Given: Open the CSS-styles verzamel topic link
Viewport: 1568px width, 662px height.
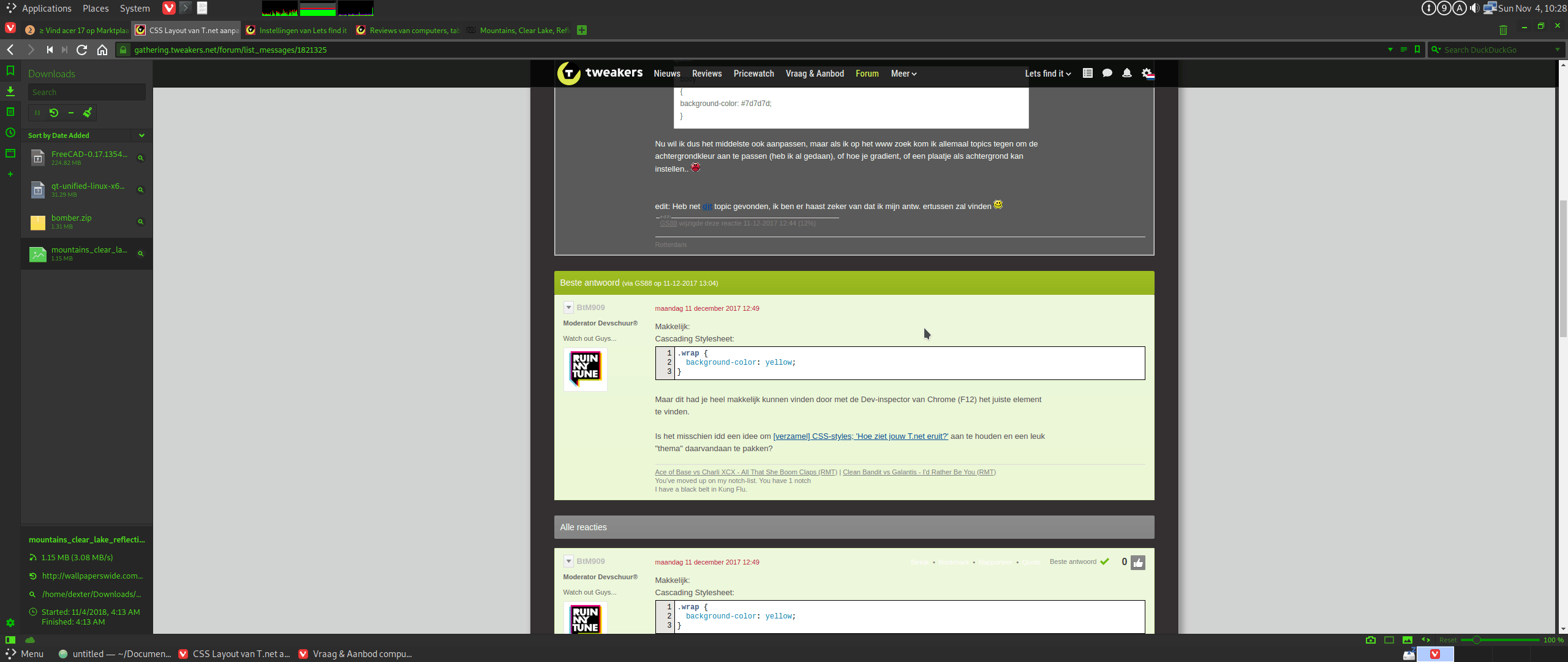Looking at the screenshot, I should 860,436.
